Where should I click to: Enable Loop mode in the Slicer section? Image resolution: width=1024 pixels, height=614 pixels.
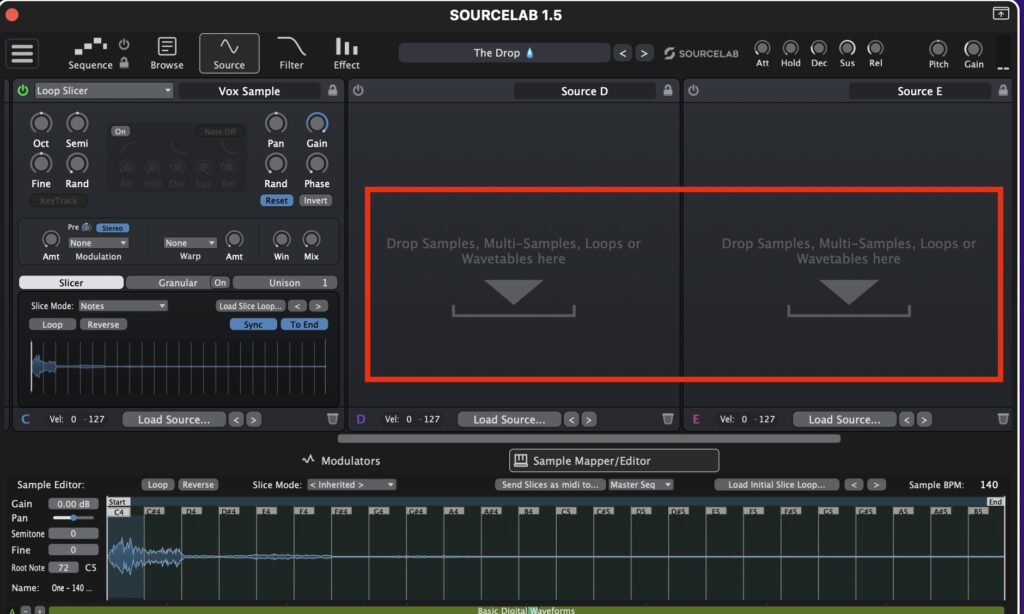pyautogui.click(x=51, y=324)
